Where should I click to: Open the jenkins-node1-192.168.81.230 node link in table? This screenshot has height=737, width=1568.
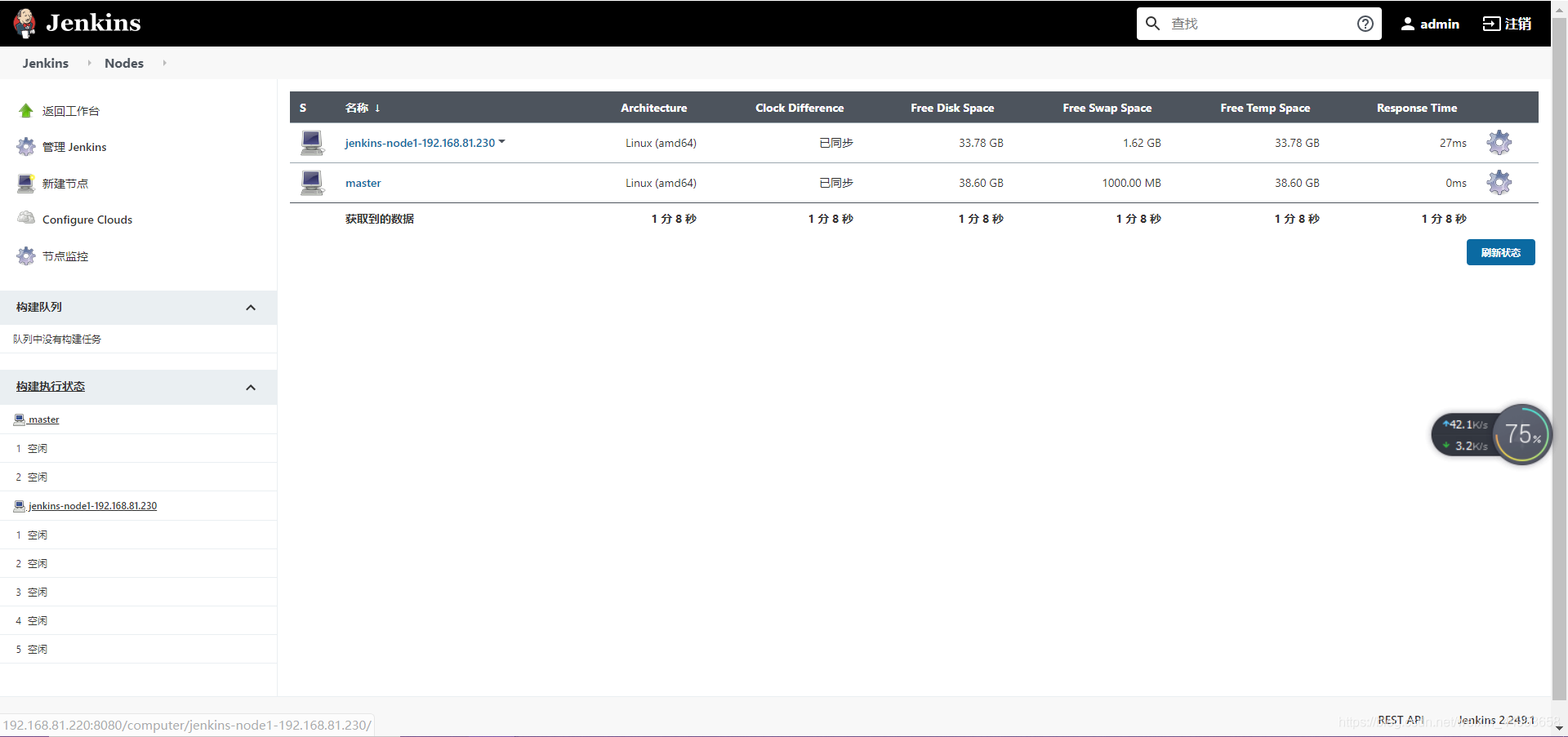[420, 143]
